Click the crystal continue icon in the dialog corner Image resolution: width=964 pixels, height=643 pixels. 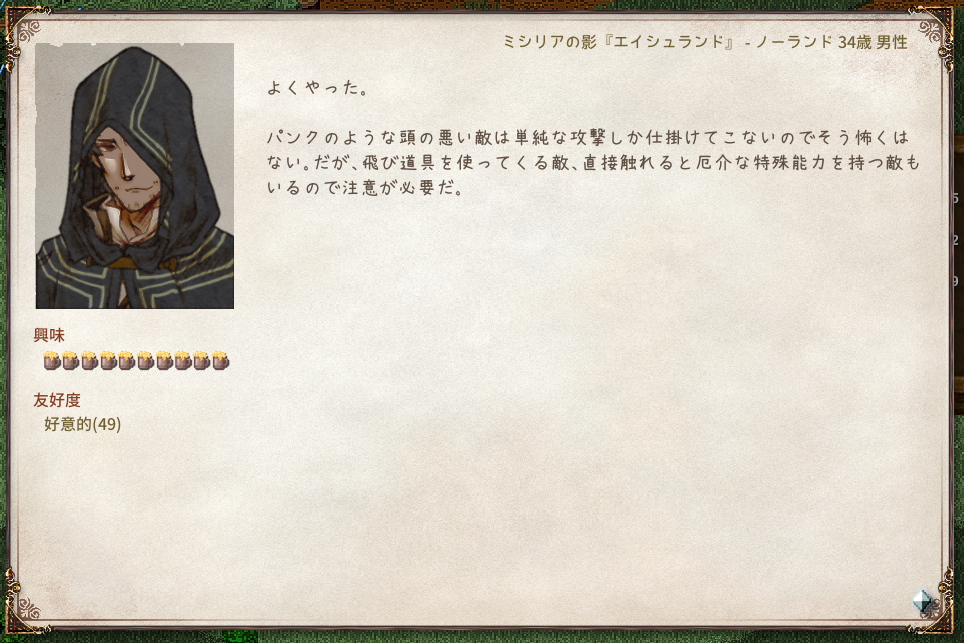click(923, 601)
